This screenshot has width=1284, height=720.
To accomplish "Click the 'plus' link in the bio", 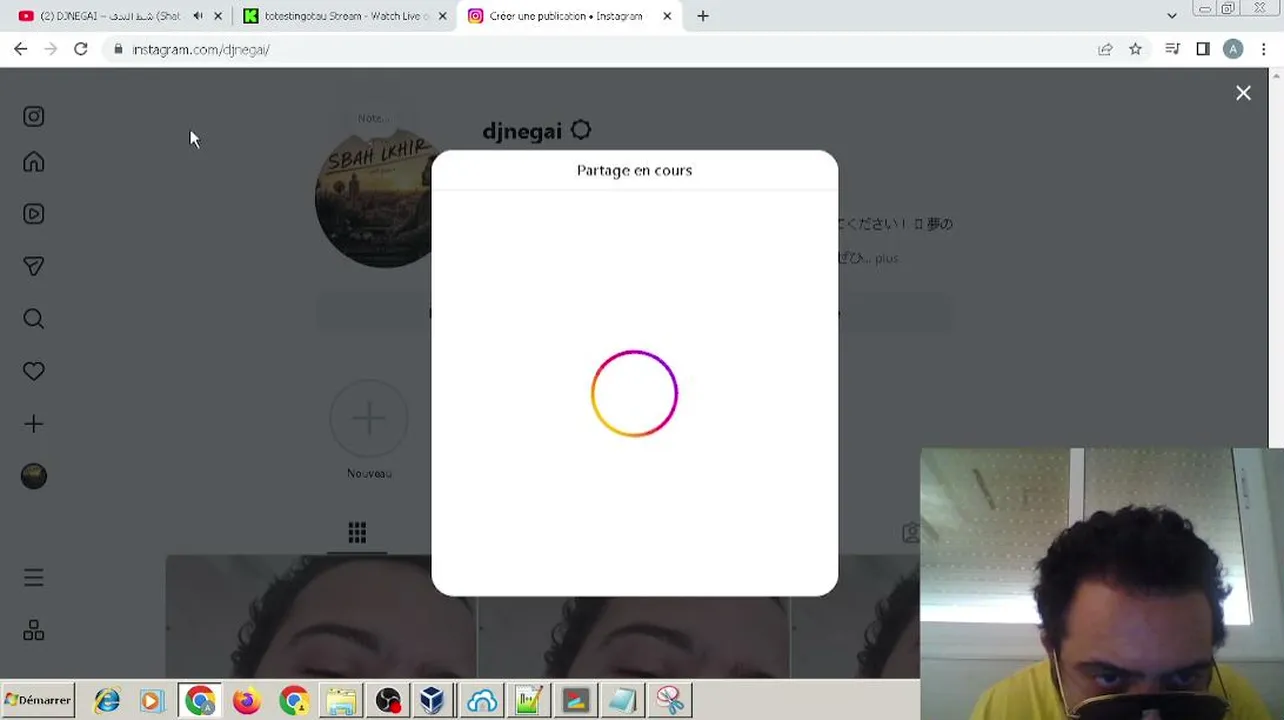I will 887,258.
